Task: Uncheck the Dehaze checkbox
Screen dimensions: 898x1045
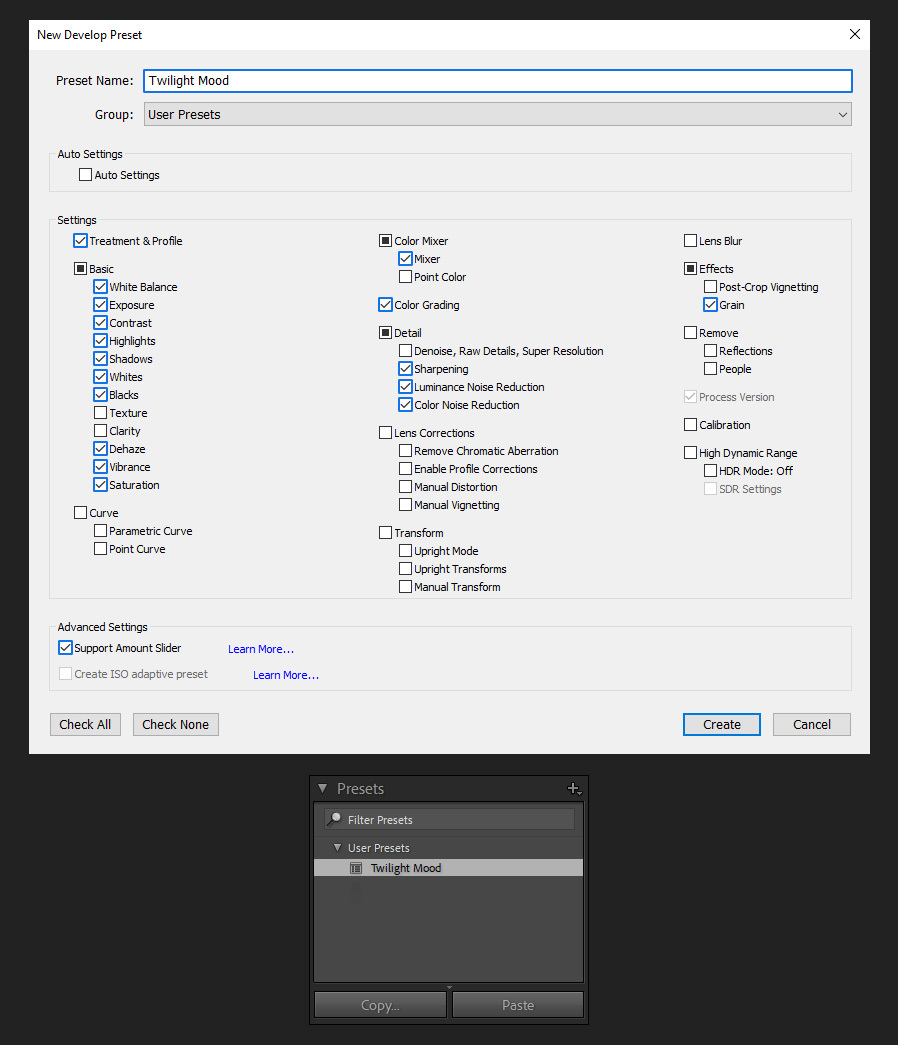Action: tap(101, 449)
